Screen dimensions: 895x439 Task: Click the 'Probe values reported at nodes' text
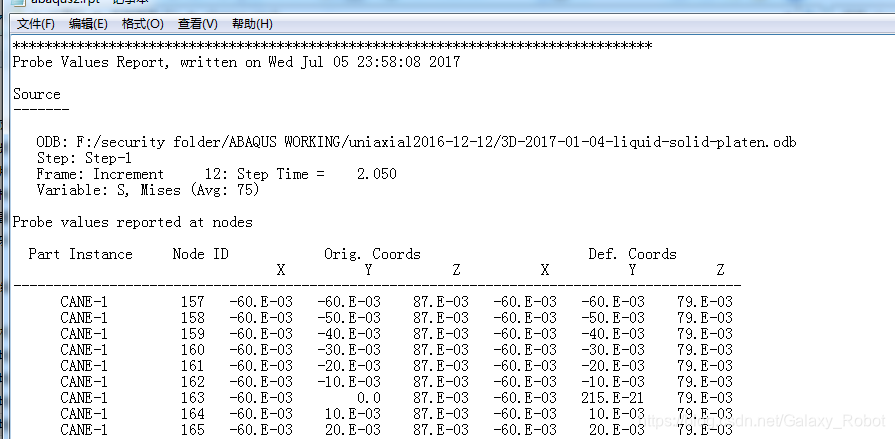tap(132, 222)
